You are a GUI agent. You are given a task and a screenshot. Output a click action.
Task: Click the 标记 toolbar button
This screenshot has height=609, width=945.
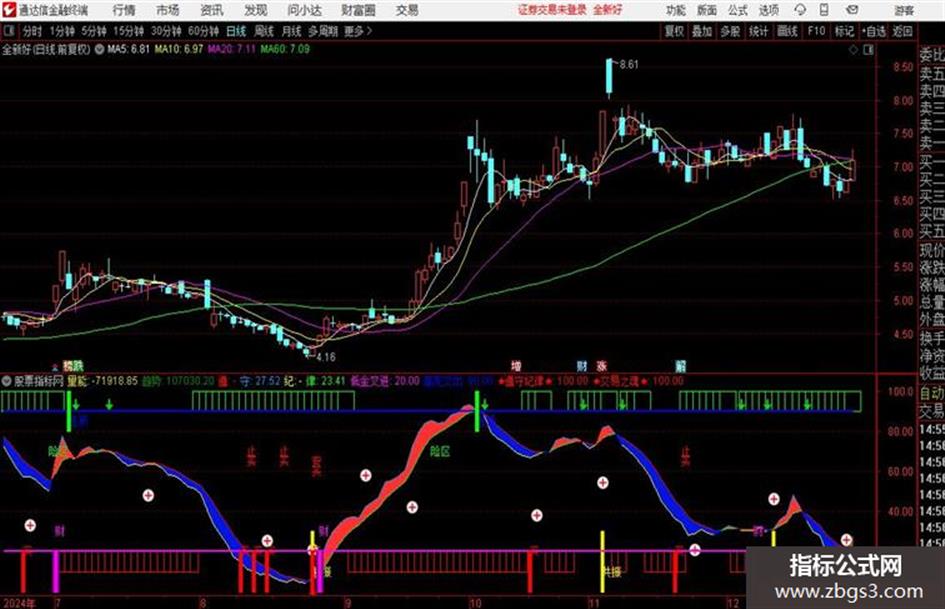tap(844, 31)
